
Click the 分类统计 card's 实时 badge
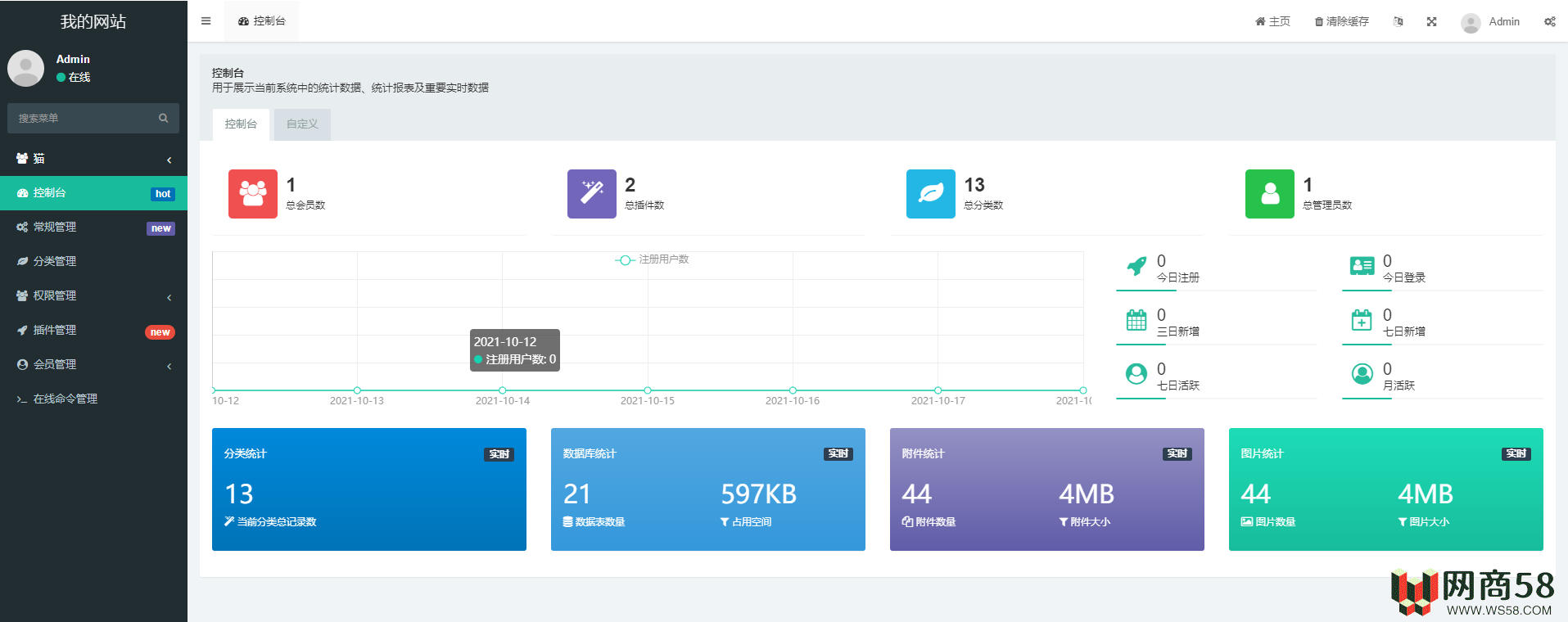[x=499, y=454]
